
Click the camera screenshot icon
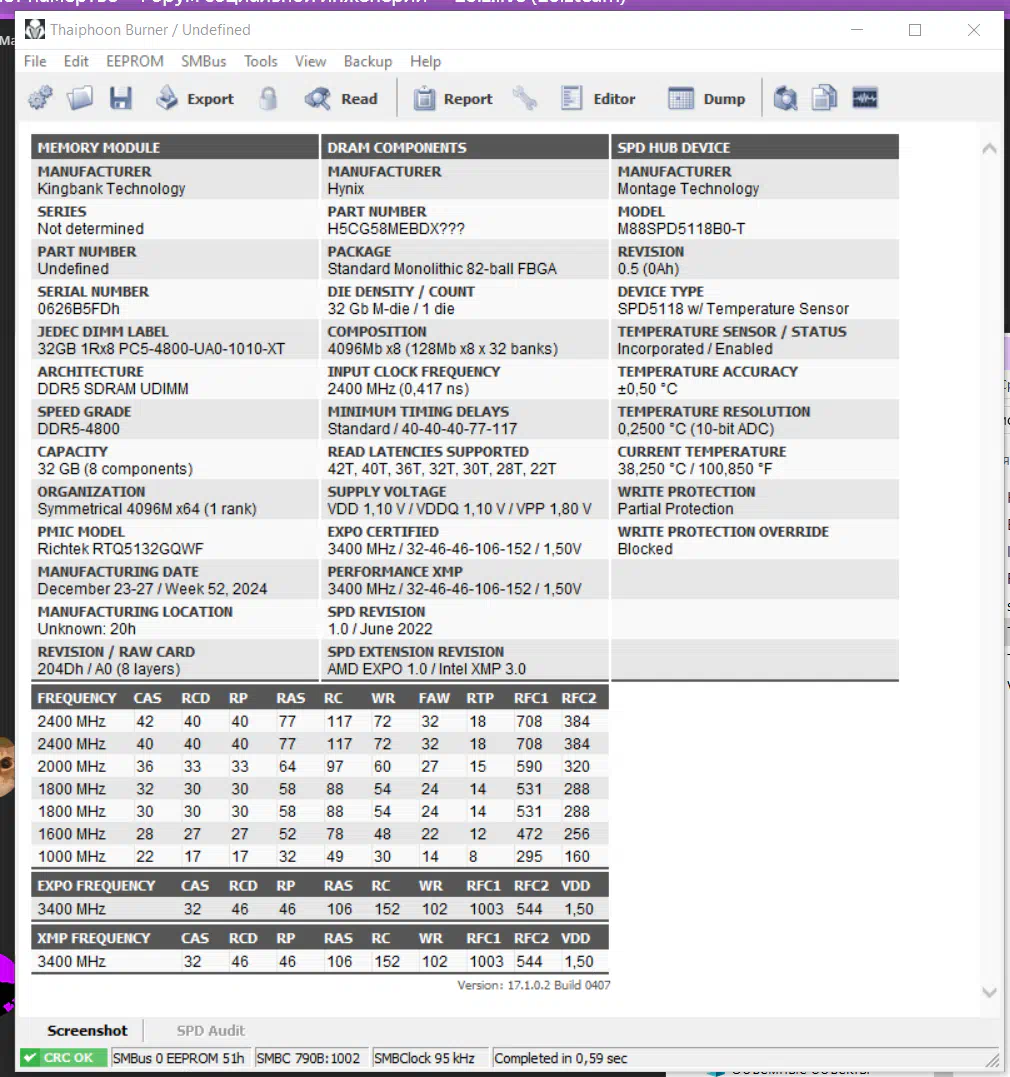pyautogui.click(x=785, y=98)
